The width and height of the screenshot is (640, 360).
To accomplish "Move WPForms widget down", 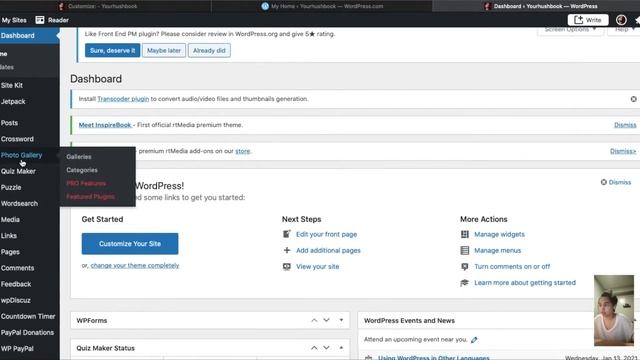I will tap(326, 320).
